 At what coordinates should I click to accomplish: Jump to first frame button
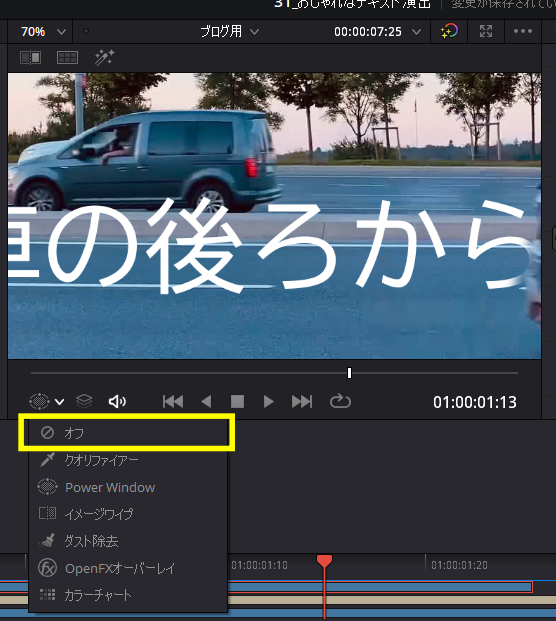click(x=173, y=402)
